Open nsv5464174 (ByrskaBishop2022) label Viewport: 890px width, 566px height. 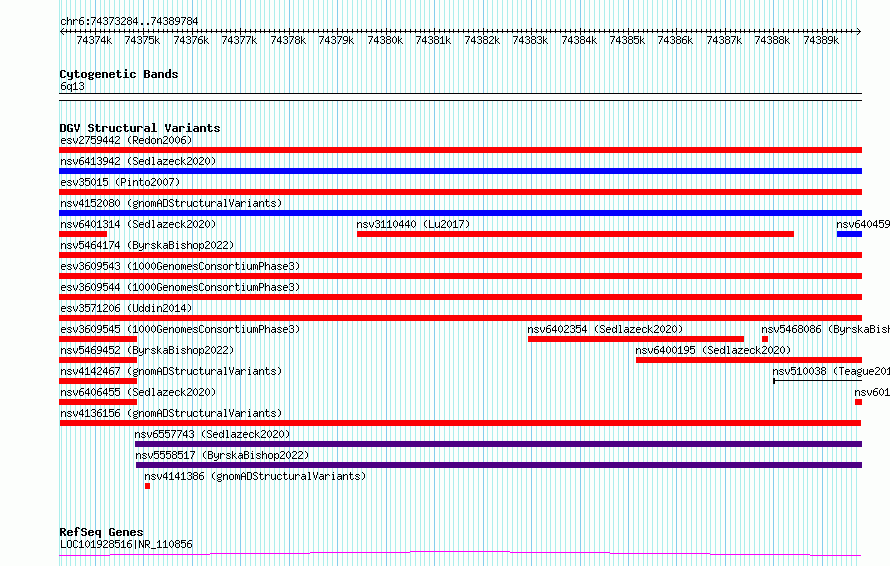(147, 245)
